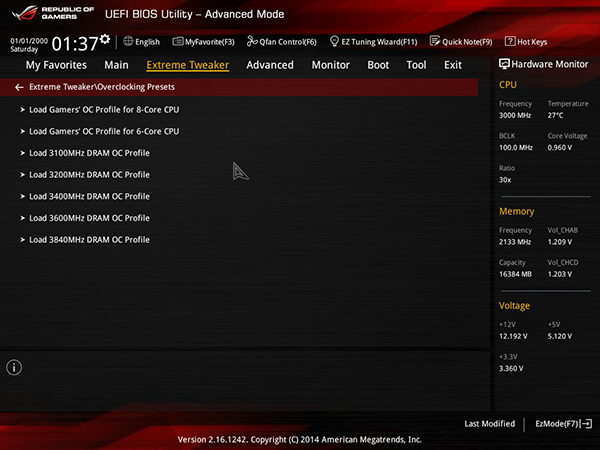The image size is (600, 450).
Task: Click the back arrow in breadcrumb bar
Action: point(19,87)
